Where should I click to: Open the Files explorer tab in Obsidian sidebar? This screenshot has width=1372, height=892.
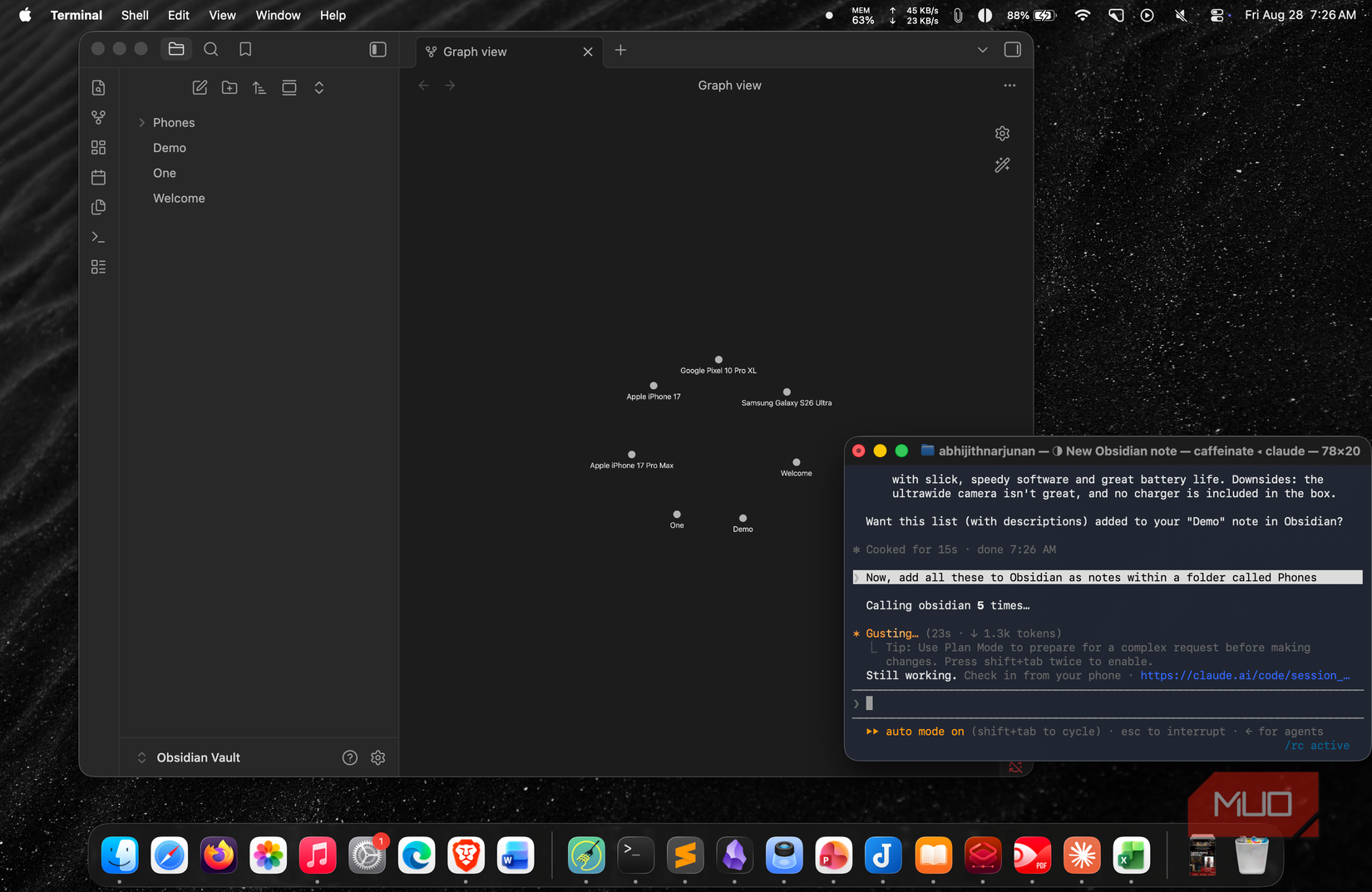click(x=176, y=49)
